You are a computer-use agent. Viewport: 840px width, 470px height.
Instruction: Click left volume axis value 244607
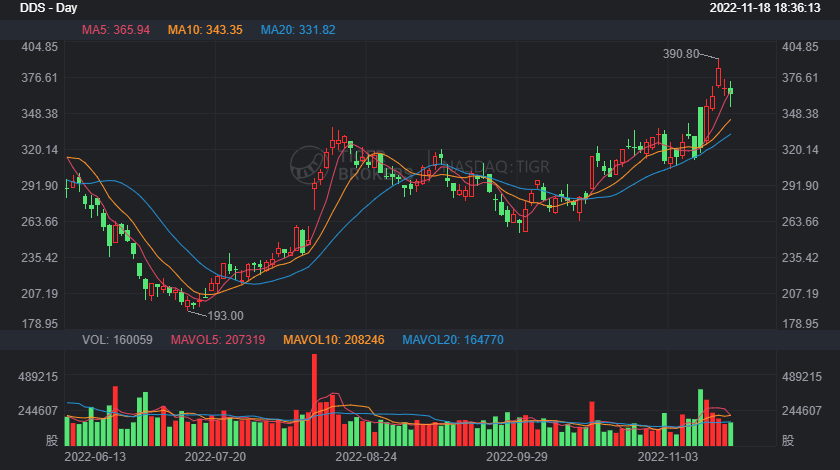point(38,411)
